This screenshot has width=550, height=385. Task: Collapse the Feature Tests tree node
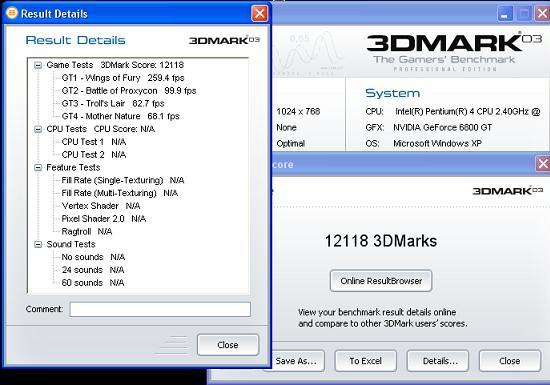tap(38, 168)
